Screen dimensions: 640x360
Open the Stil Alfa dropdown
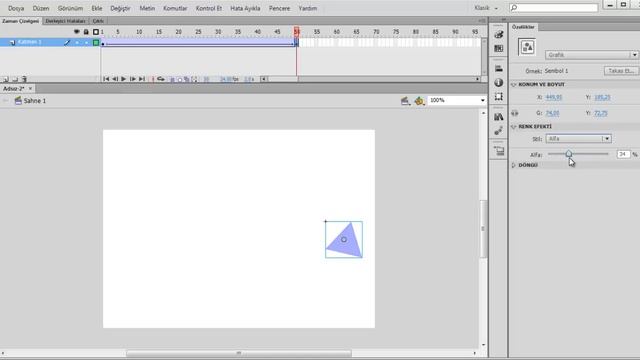pyautogui.click(x=578, y=139)
